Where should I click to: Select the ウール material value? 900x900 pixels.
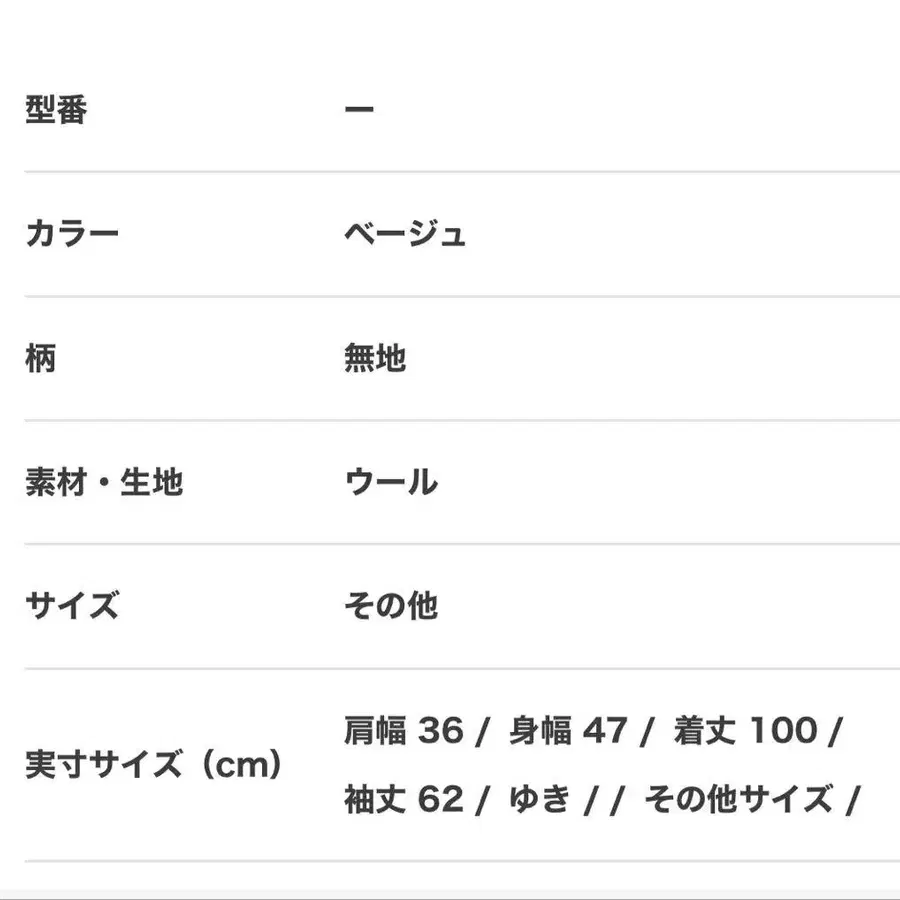pyautogui.click(x=391, y=482)
